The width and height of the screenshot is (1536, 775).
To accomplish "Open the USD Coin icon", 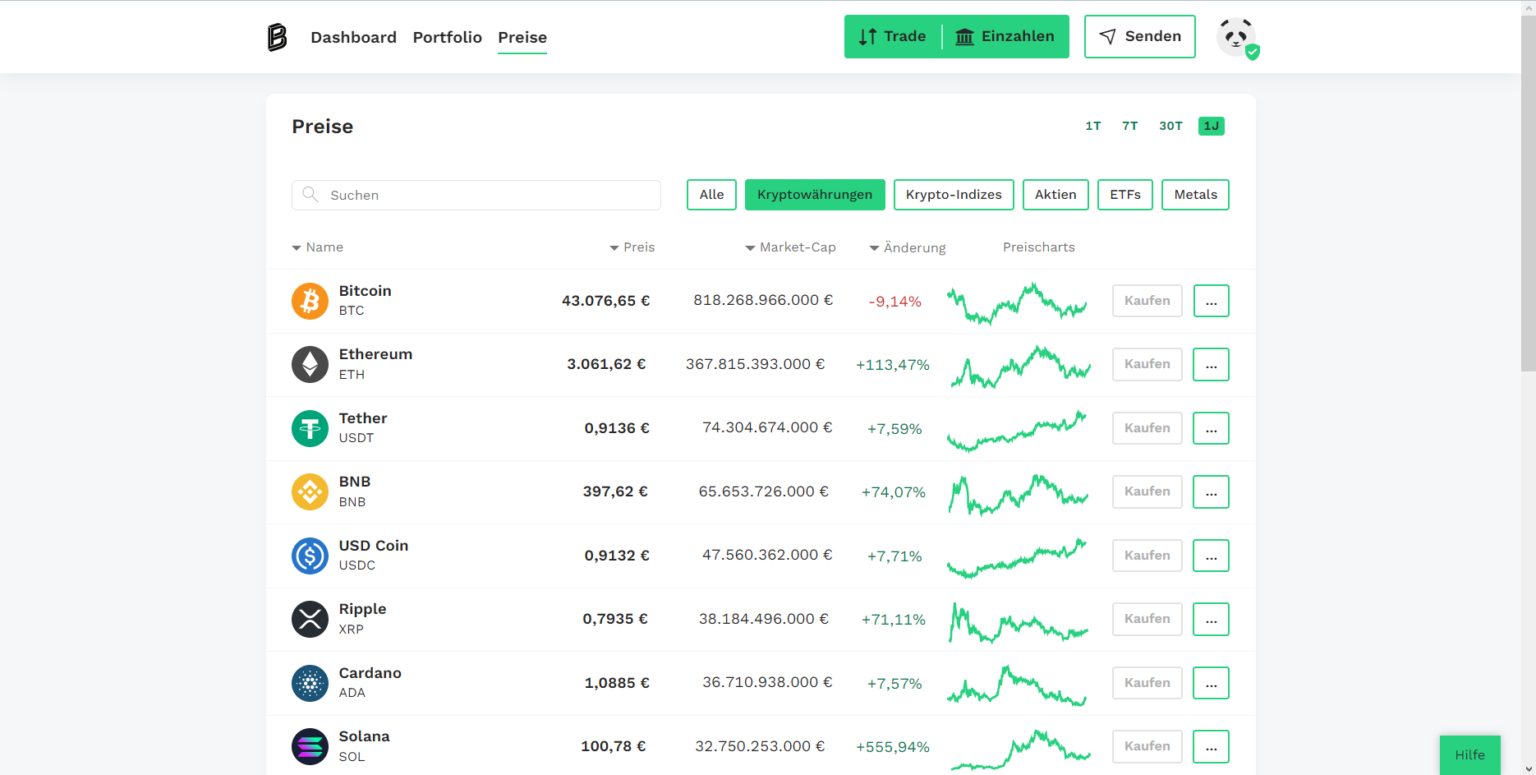I will click(x=310, y=555).
